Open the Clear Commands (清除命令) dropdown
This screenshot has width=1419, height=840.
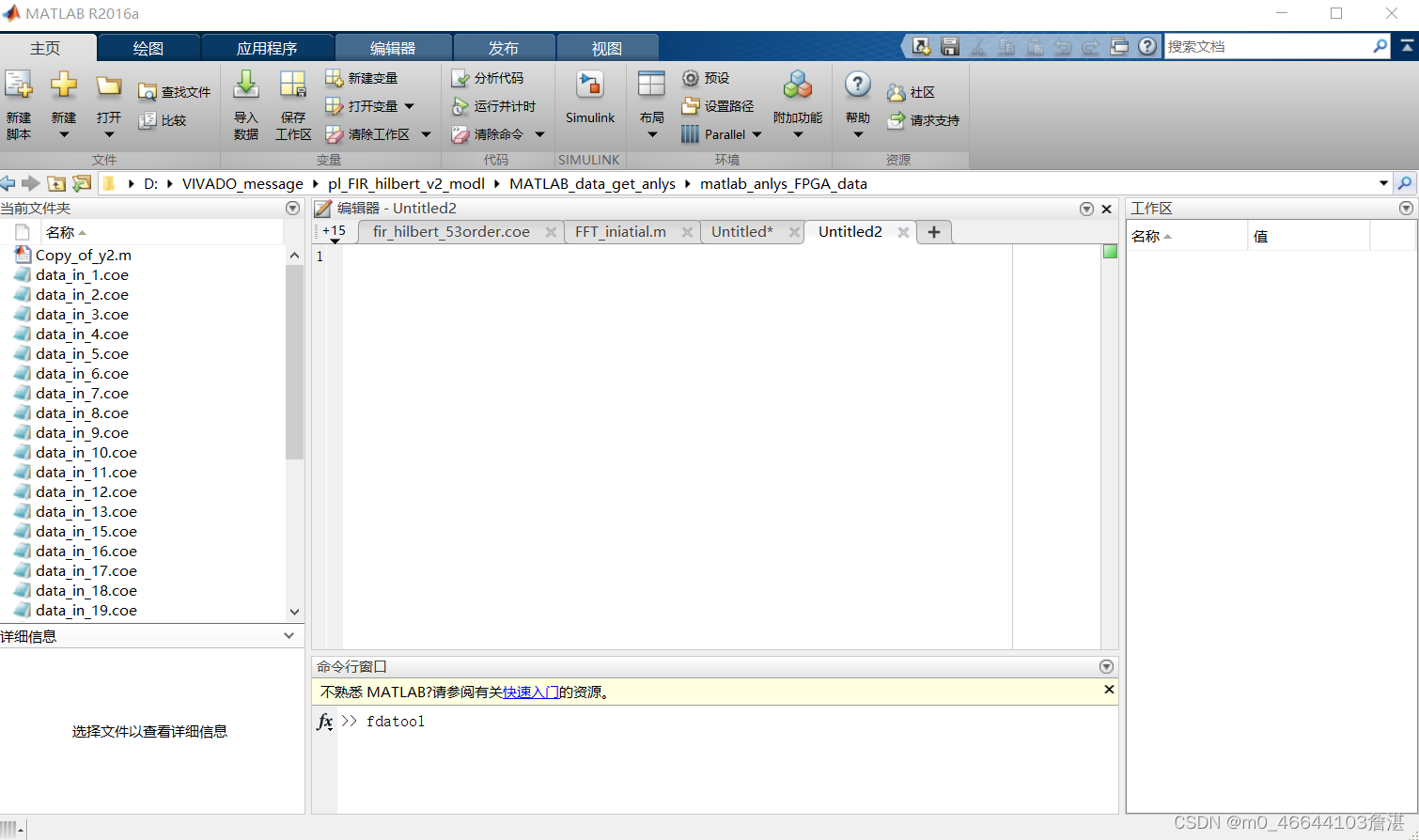(539, 134)
